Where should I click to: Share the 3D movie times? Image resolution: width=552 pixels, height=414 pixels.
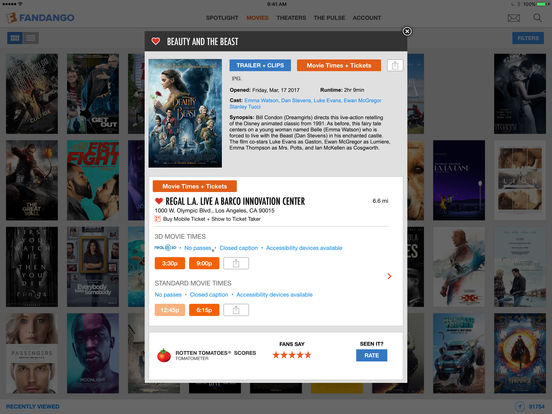(x=236, y=263)
